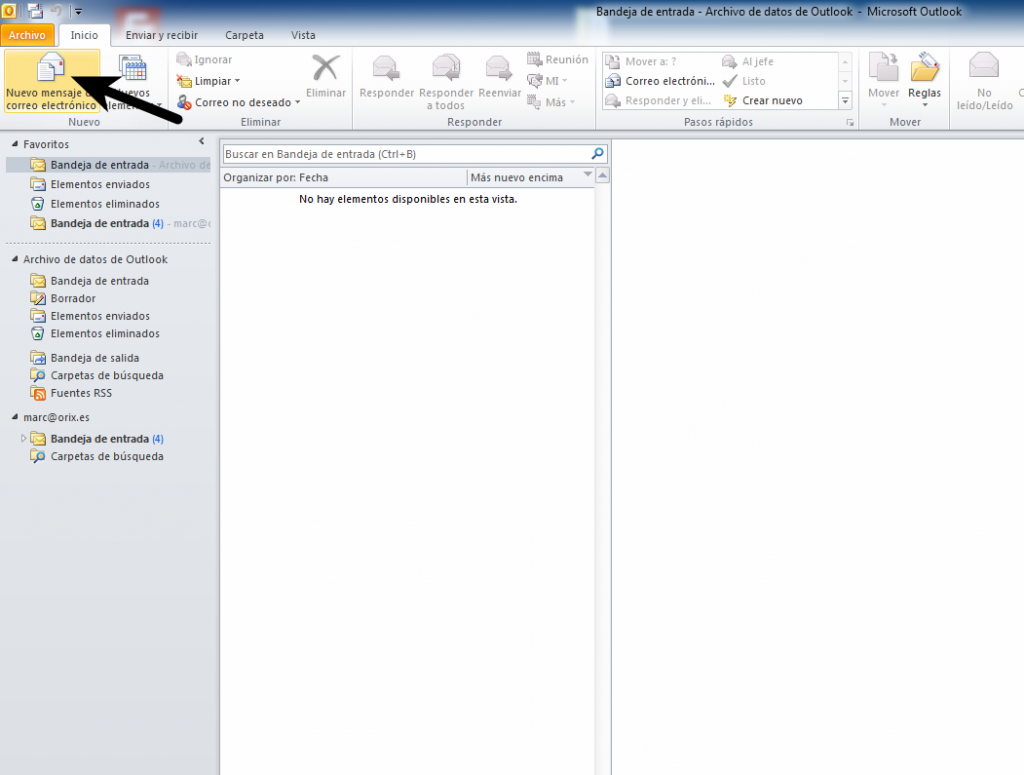Click Send/Receive in the Quick Access Toolbar
This screenshot has width=1024, height=775.
coord(35,11)
